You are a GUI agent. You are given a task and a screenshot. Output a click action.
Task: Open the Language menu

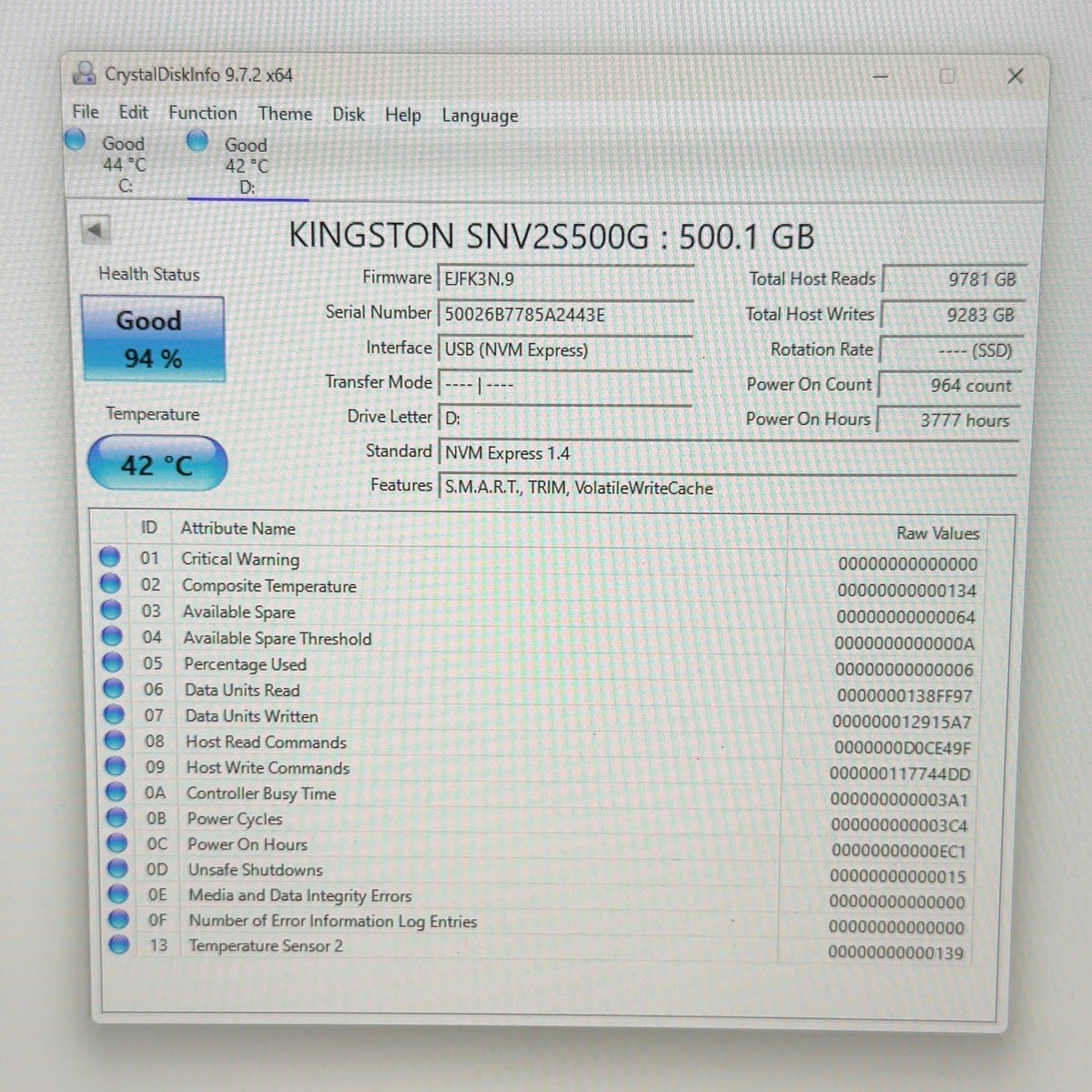click(x=480, y=116)
